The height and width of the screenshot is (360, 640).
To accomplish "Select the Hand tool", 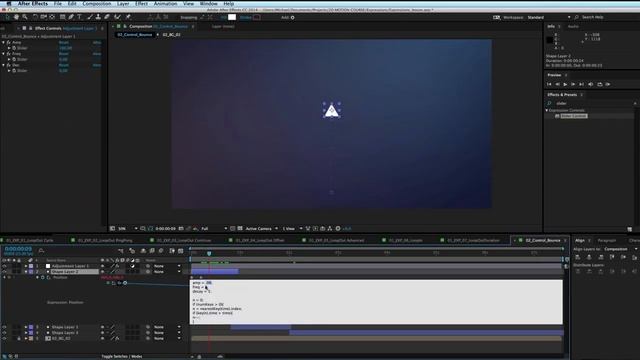I will (x=16, y=17).
